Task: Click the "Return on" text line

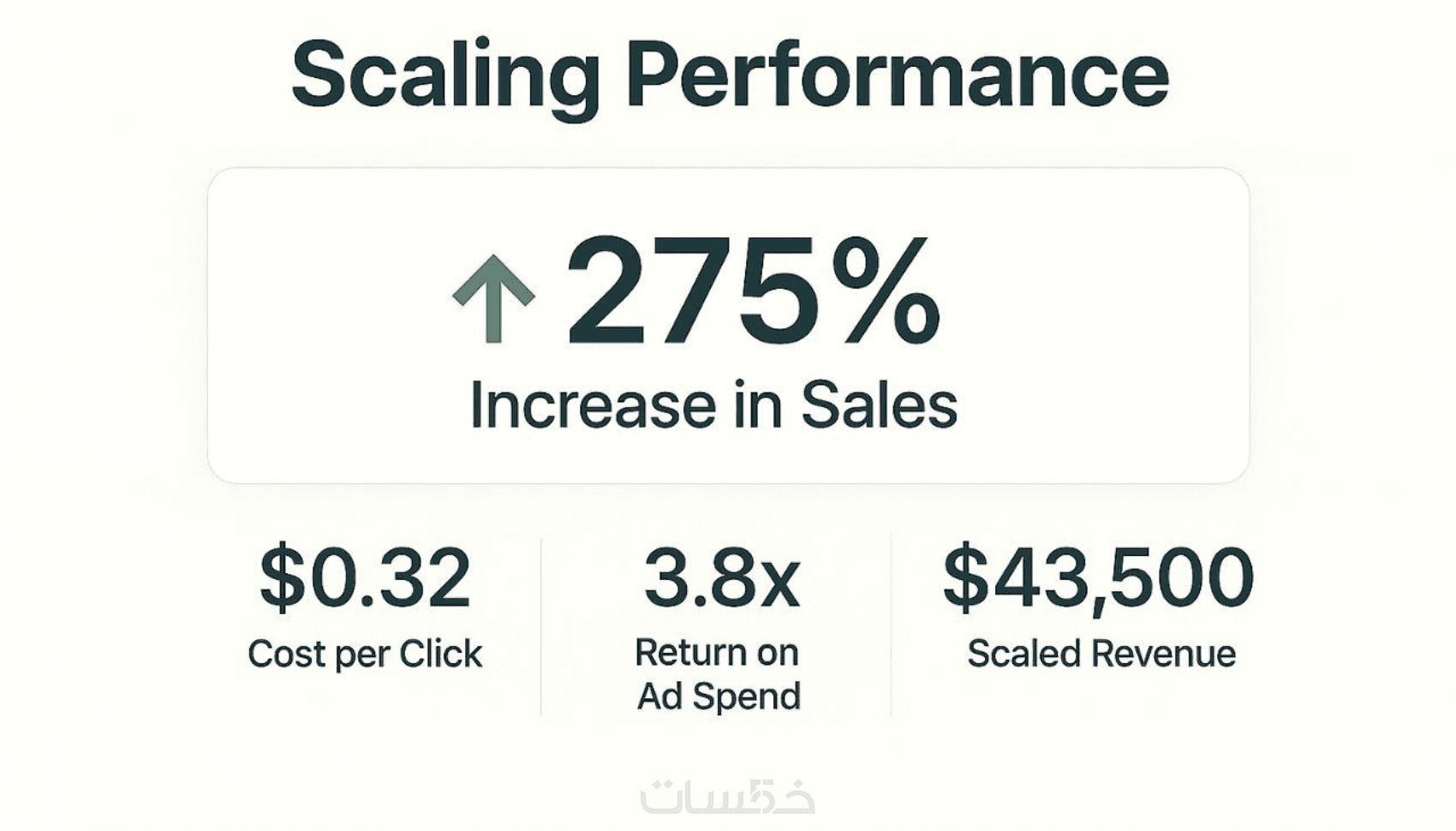Action: click(x=717, y=653)
